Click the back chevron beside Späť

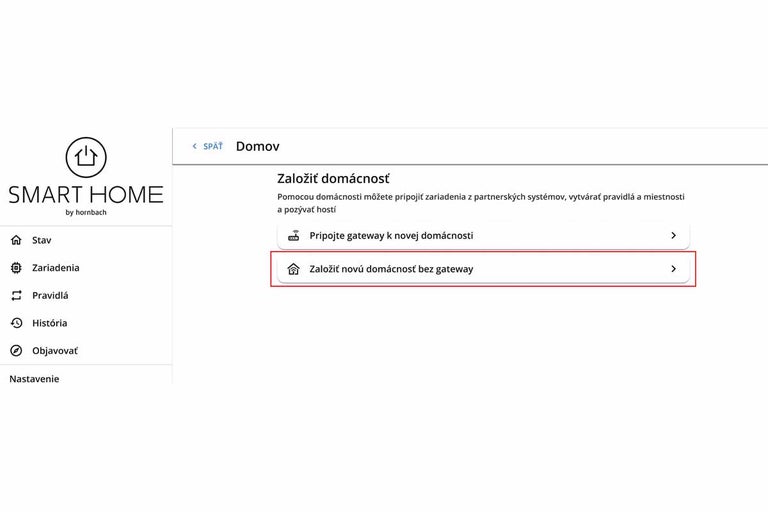195,146
